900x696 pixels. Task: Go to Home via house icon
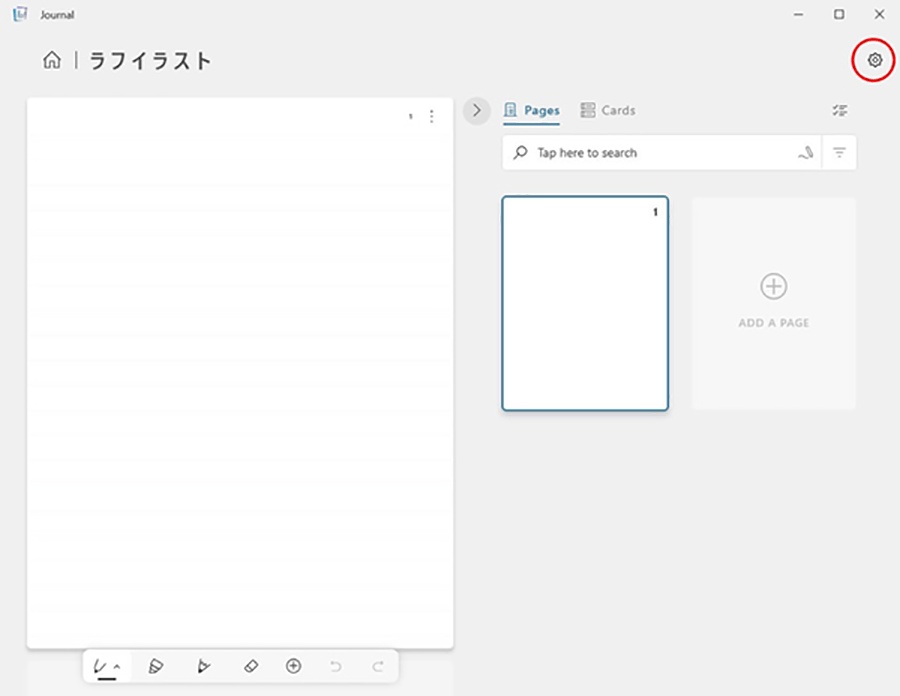coord(52,60)
